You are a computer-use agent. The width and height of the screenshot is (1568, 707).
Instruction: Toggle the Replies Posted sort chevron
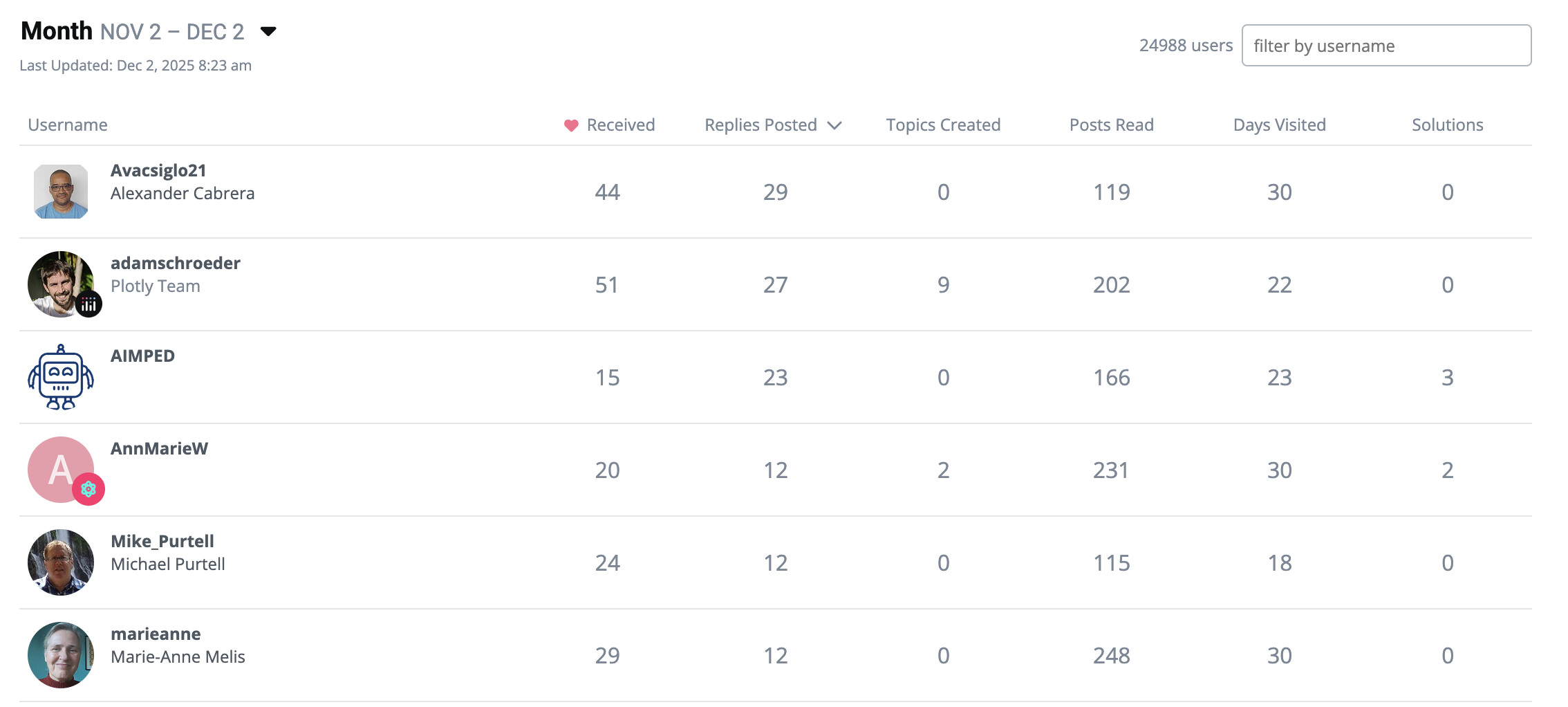[x=834, y=125]
